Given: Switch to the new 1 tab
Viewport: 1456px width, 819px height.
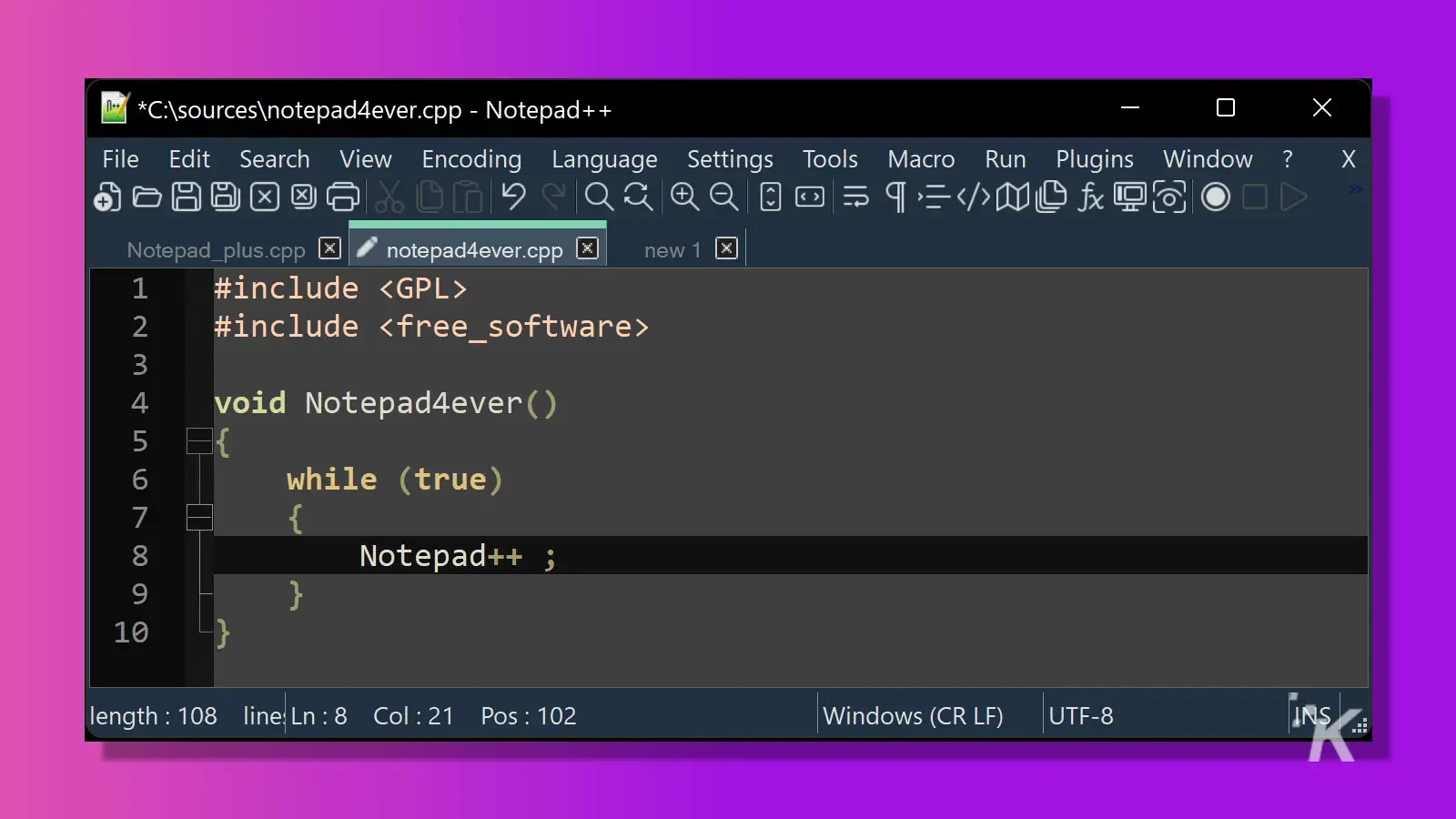Looking at the screenshot, I should 672,249.
